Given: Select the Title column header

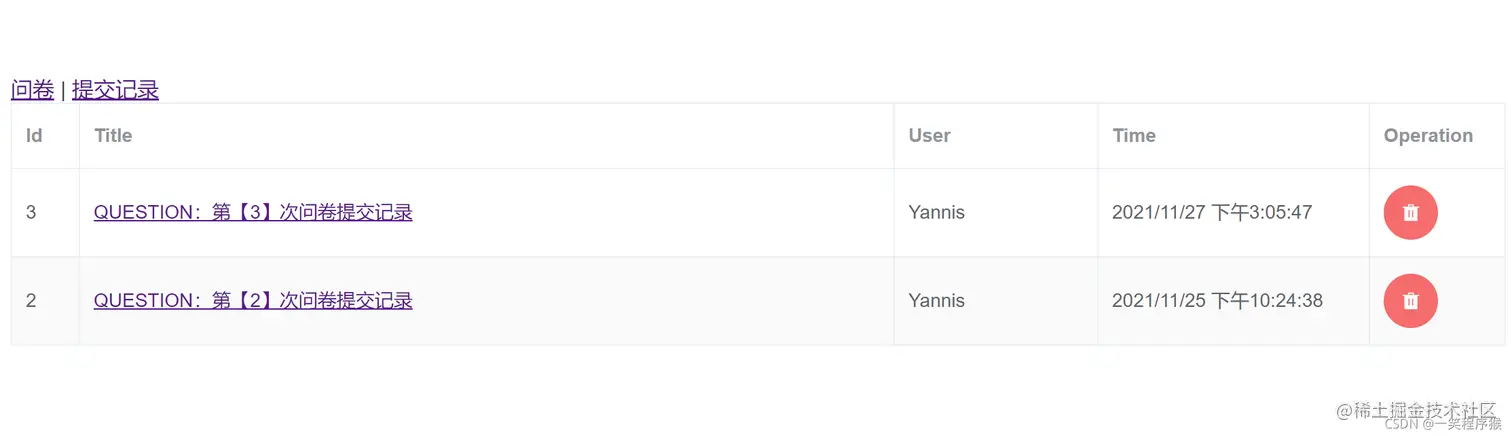Looking at the screenshot, I should pyautogui.click(x=113, y=136).
